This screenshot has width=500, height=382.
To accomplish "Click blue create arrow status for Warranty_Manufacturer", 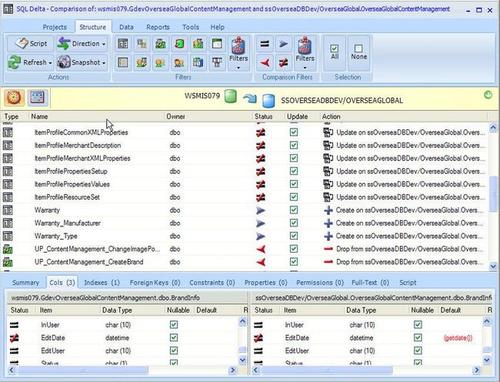I will 261,223.
